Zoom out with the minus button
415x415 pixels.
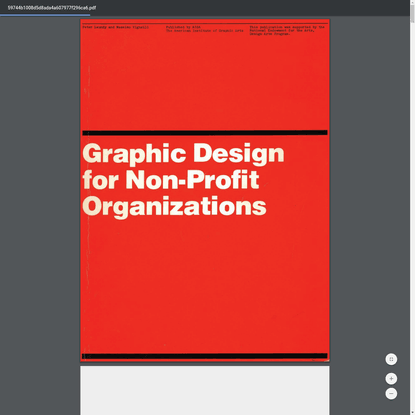coord(391,394)
